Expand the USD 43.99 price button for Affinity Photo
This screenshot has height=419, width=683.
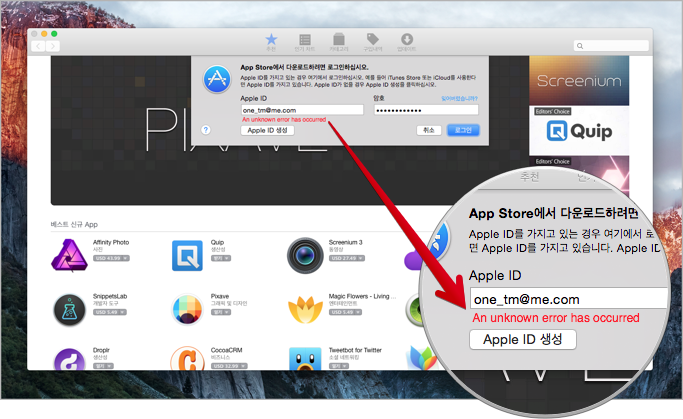(x=112, y=258)
